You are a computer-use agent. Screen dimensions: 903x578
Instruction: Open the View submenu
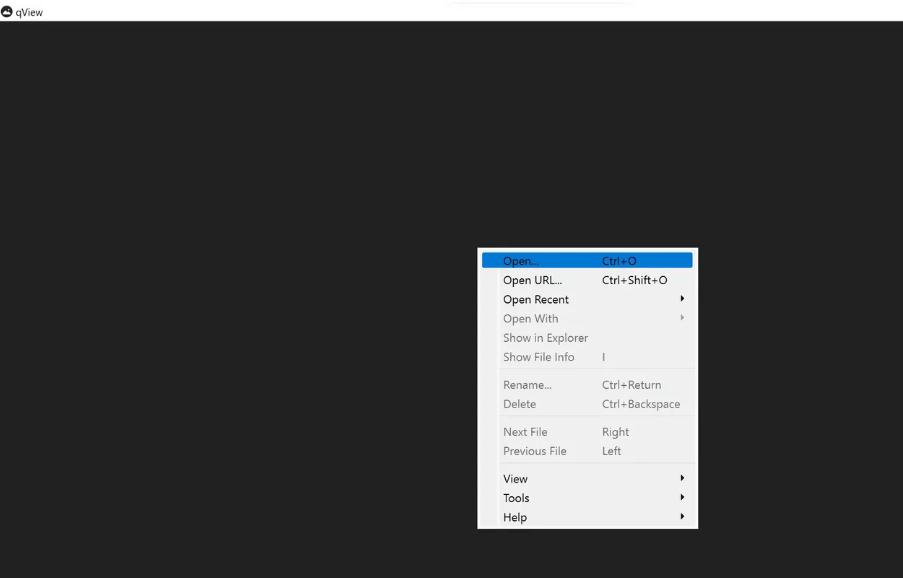587,479
